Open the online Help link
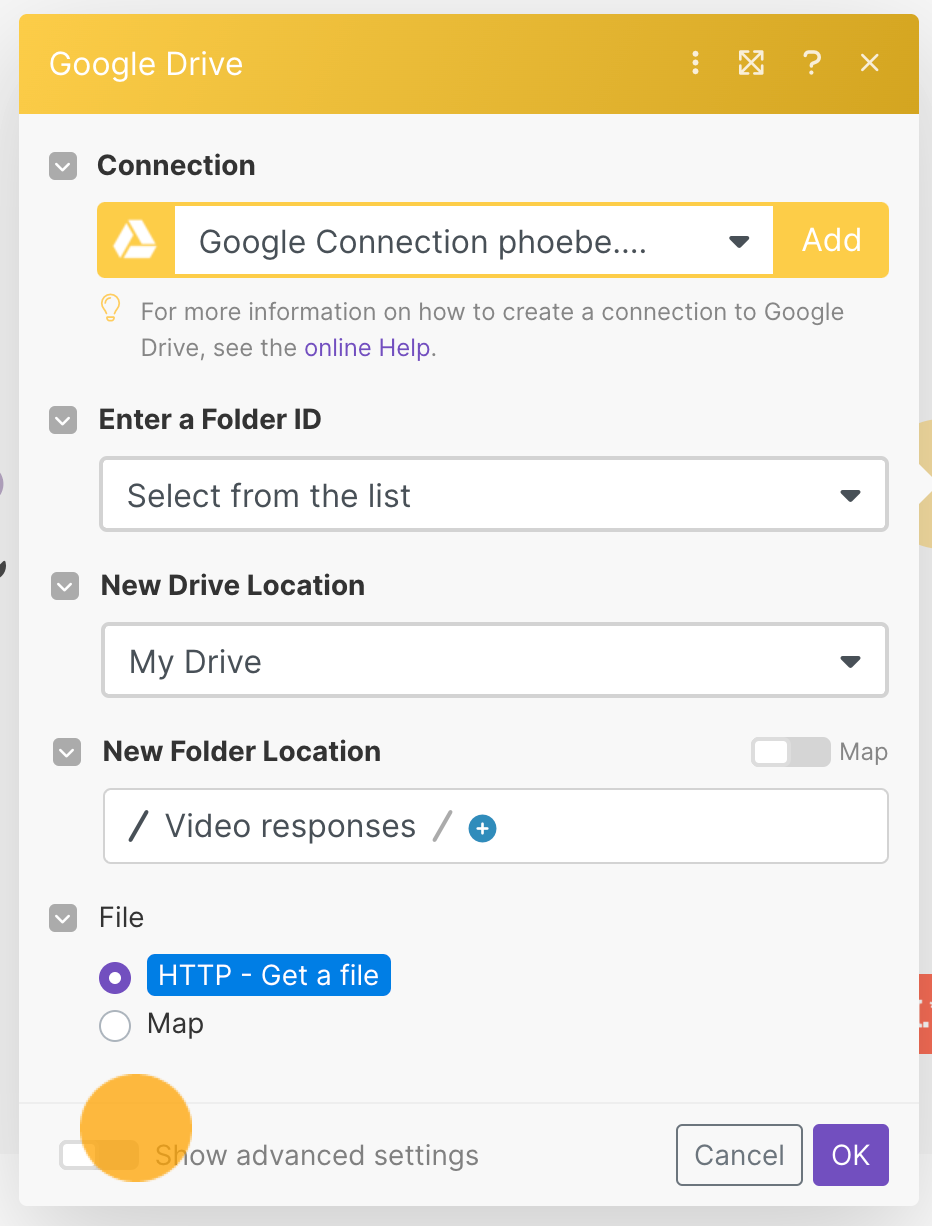Screen dimensions: 932x1226 click(x=367, y=348)
